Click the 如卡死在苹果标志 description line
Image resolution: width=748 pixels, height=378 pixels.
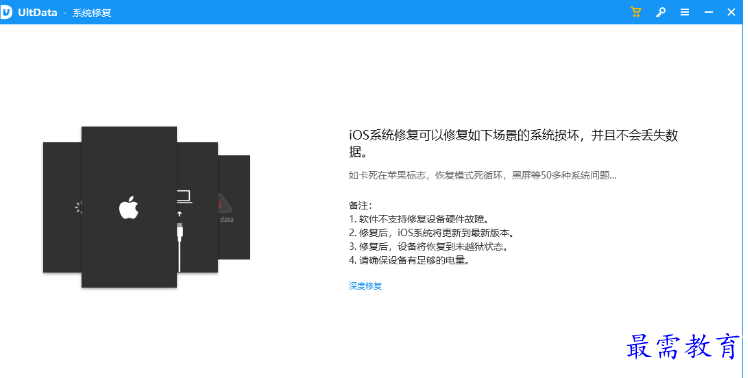tap(483, 175)
